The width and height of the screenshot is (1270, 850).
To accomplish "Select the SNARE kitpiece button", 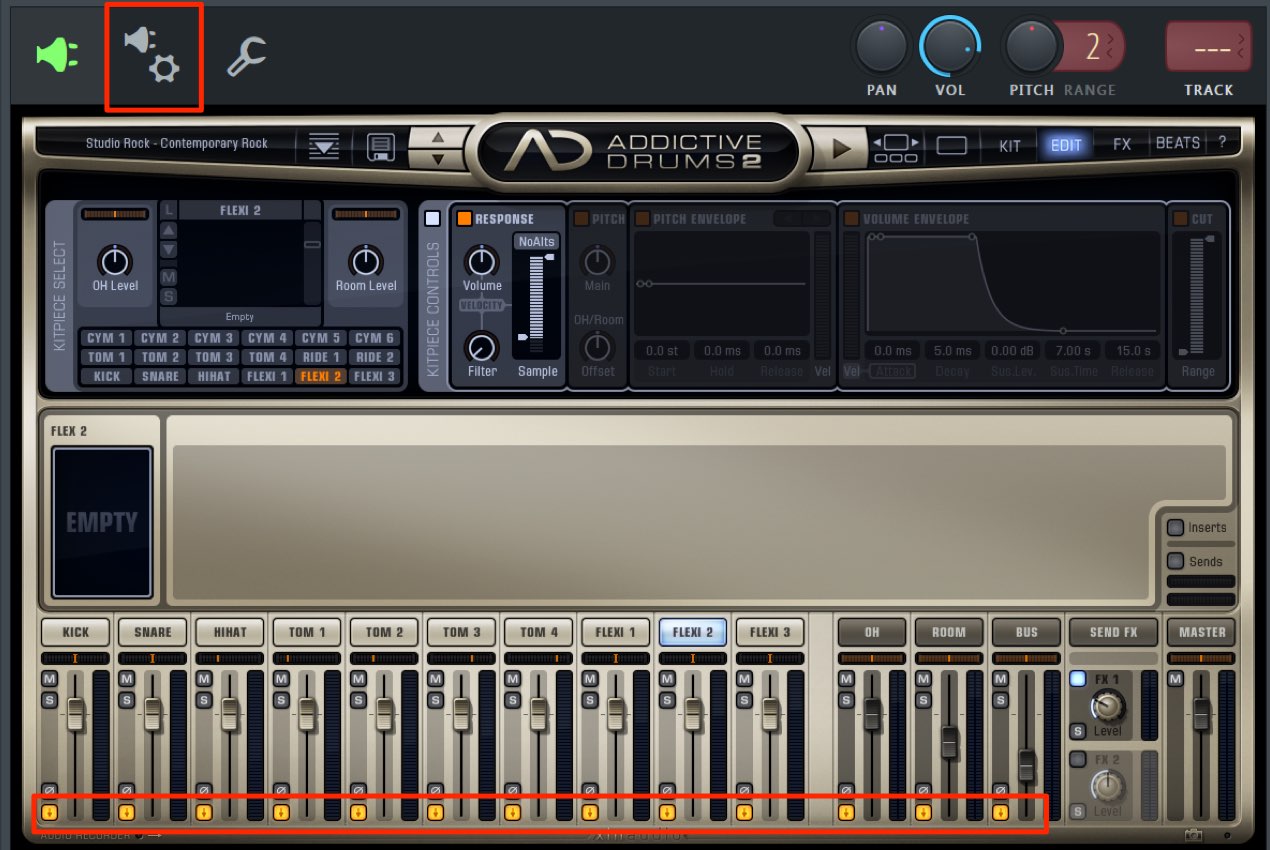I will [x=161, y=377].
